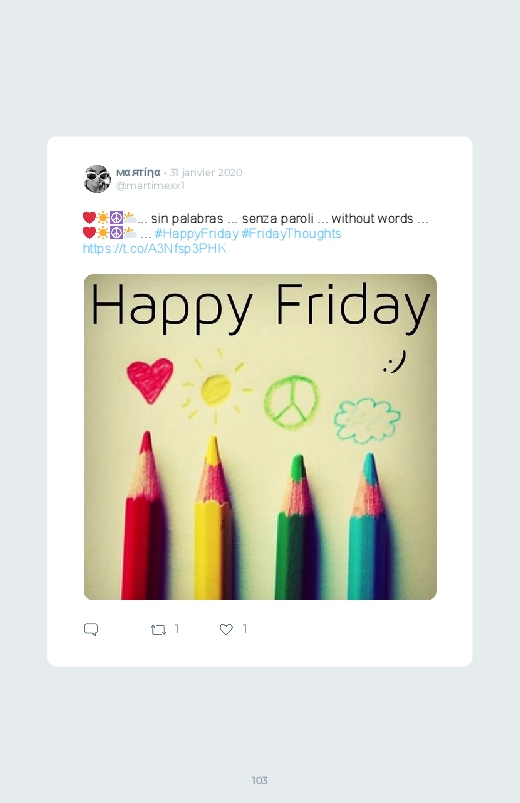Screen dimensions: 520x803
Task: Open the #FridayThoughts hashtag
Action: coord(291,234)
